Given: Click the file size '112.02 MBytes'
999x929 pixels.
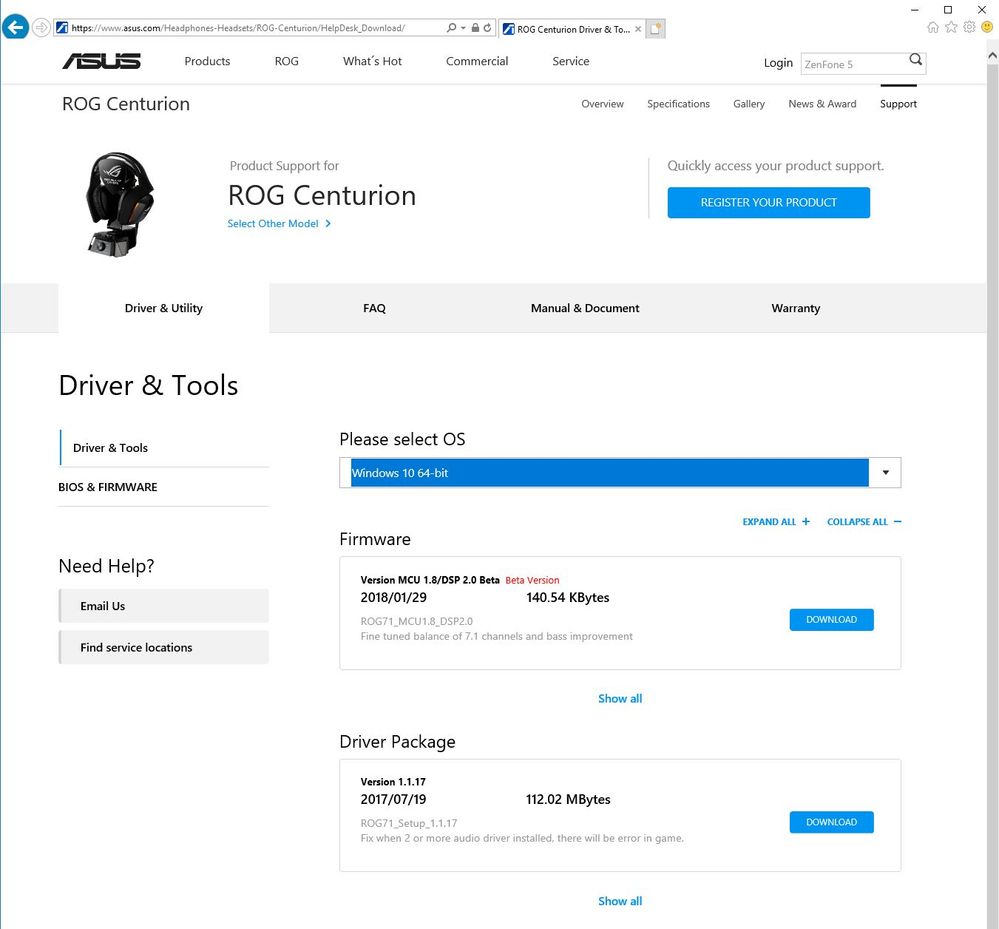Looking at the screenshot, I should 568,800.
